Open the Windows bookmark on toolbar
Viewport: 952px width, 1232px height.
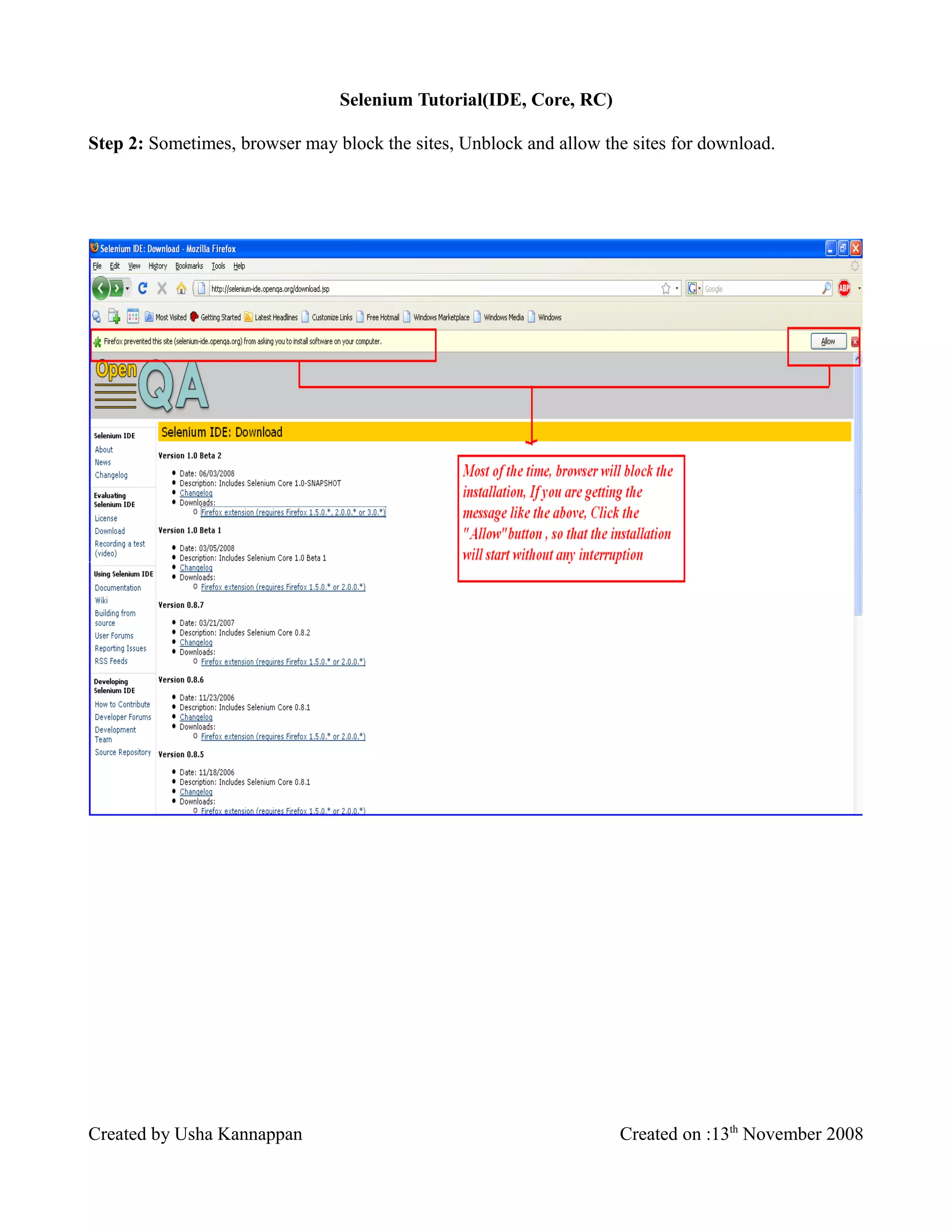click(x=544, y=317)
